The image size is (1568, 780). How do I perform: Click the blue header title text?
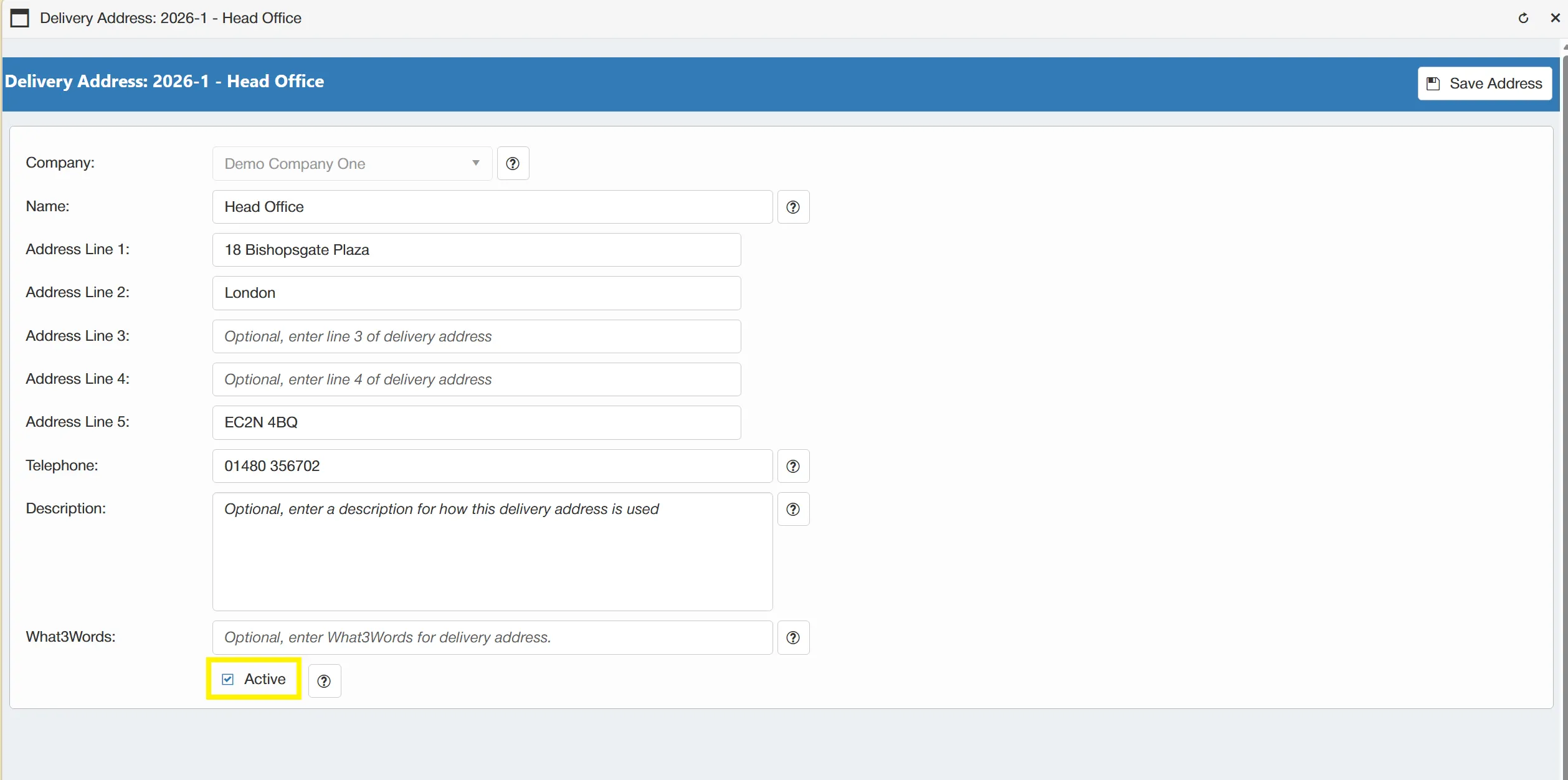click(164, 82)
